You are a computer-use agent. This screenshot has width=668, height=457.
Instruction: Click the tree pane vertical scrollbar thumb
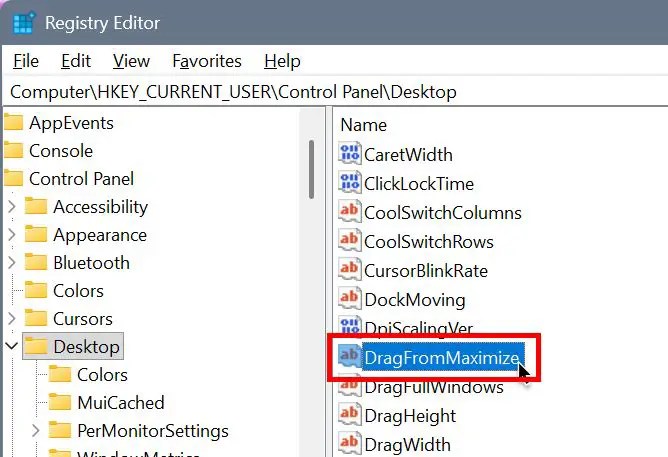pos(311,170)
